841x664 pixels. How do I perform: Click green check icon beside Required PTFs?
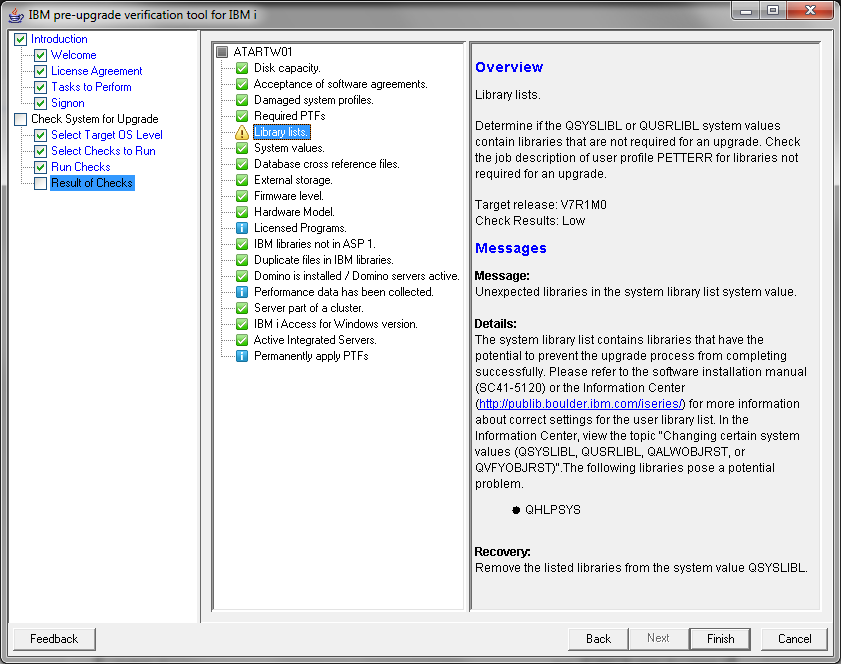point(241,116)
